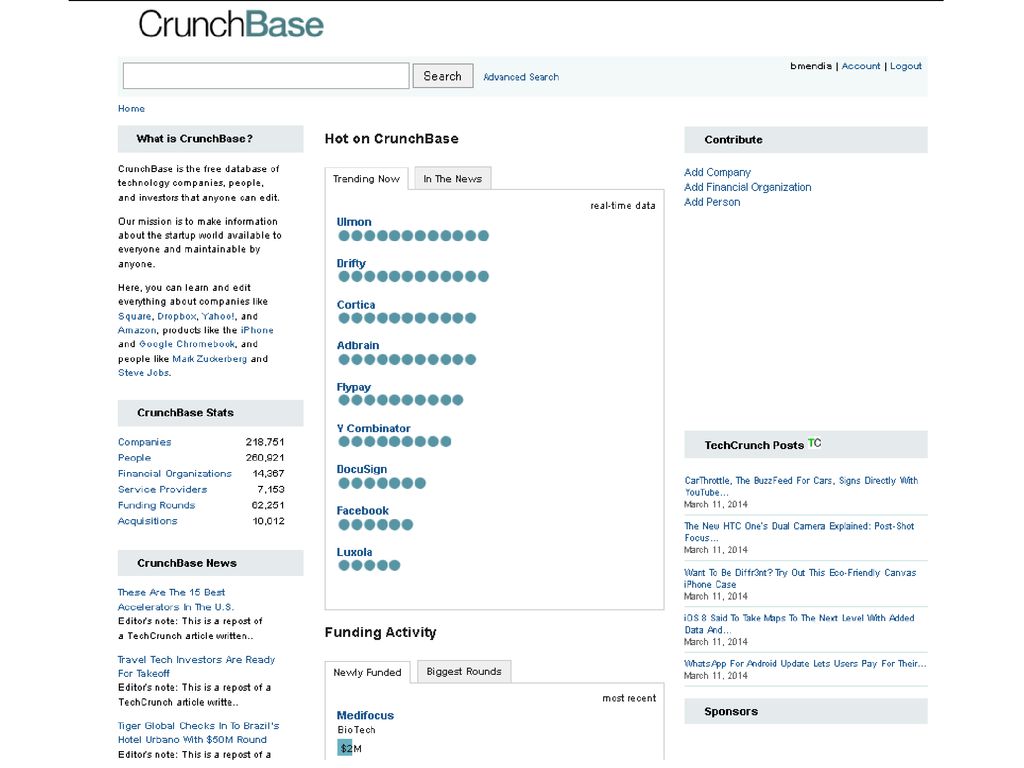
Task: Open the Steve Jobs person link
Action: point(144,373)
